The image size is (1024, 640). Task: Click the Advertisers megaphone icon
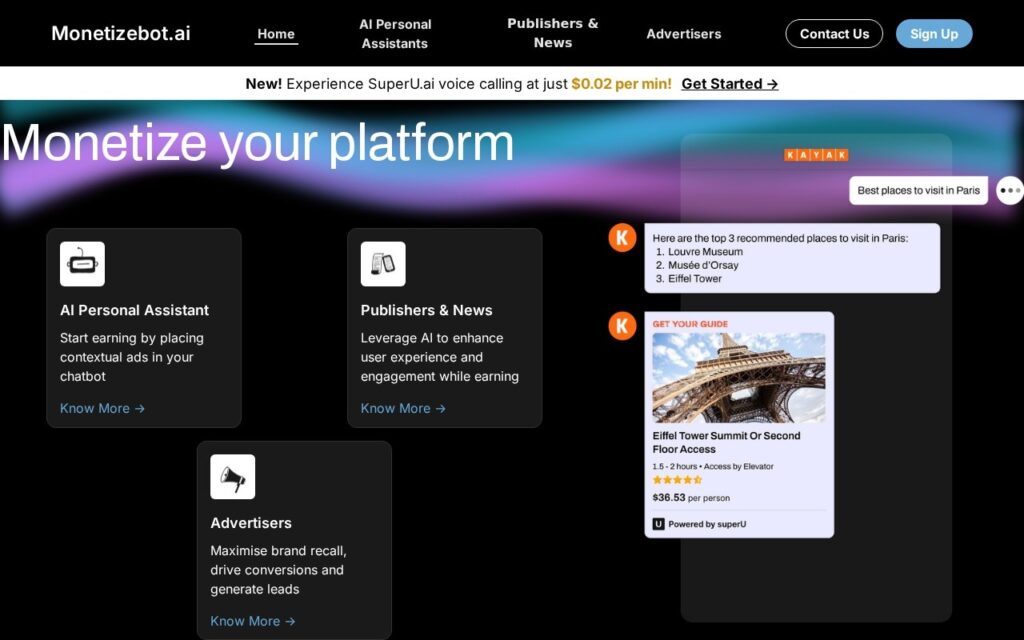(x=232, y=477)
